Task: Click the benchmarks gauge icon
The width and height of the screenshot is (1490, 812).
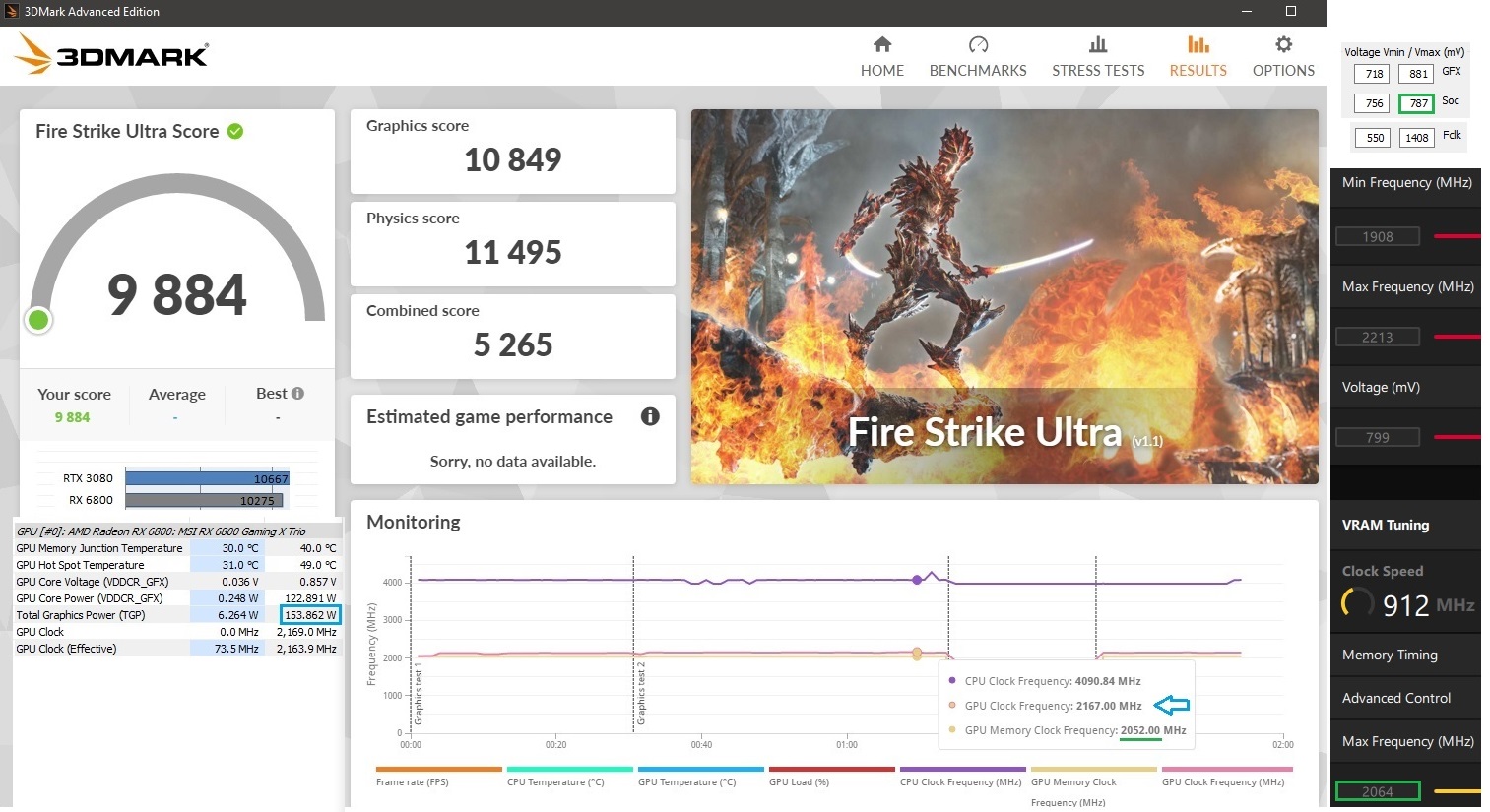Action: 978,44
